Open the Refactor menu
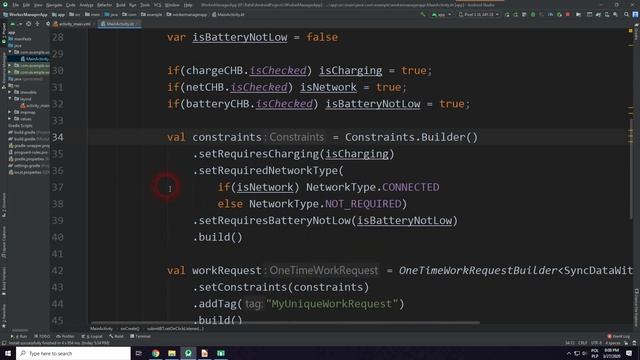Image resolution: width=640 pixels, height=360 pixels. pyautogui.click(x=104, y=5)
